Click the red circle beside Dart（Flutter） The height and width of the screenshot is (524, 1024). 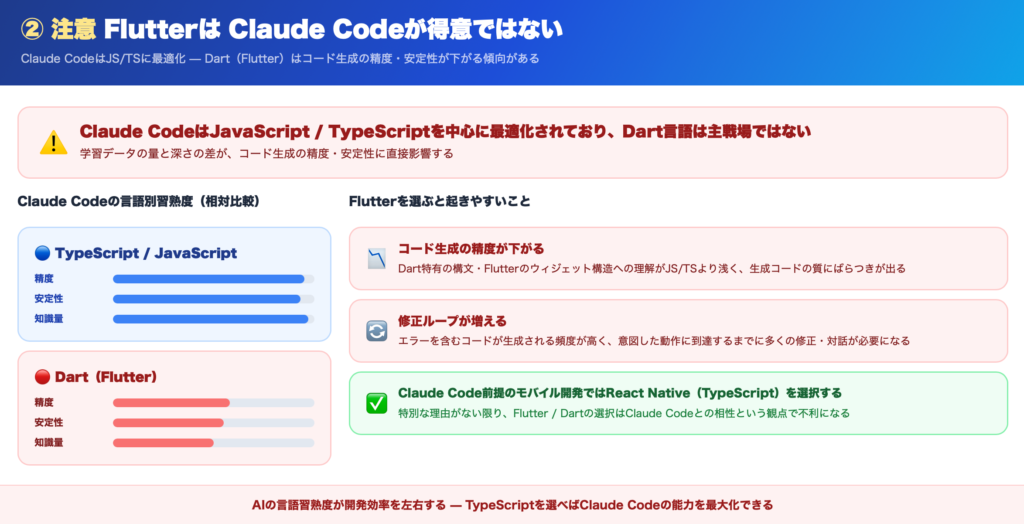pyautogui.click(x=42, y=377)
